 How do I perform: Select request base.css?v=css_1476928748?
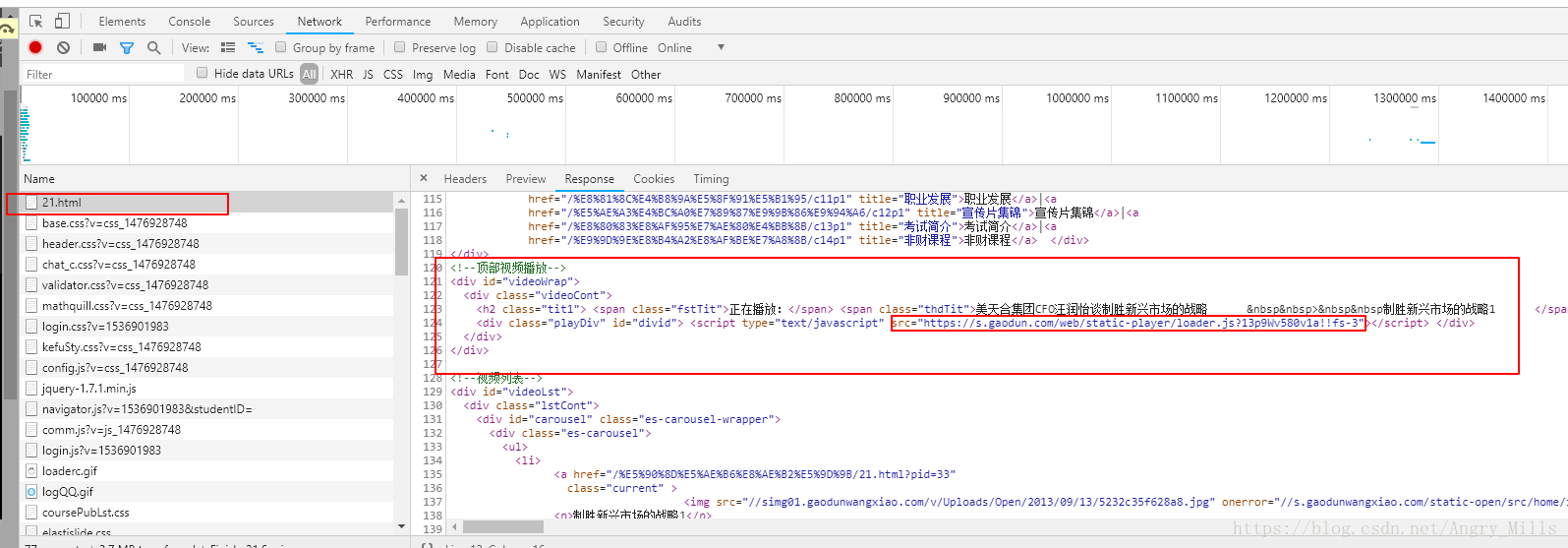point(207,223)
